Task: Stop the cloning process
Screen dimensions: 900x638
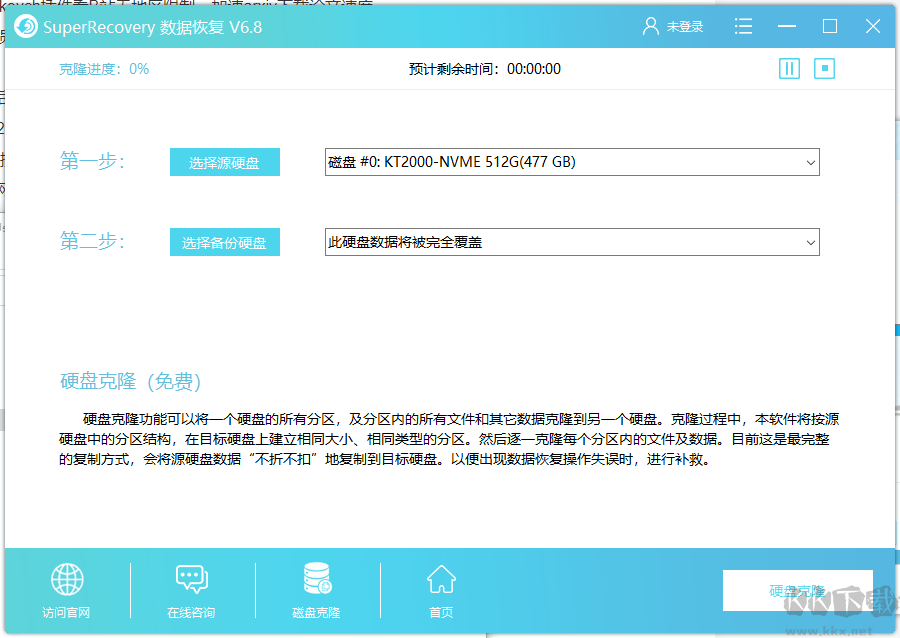Action: tap(824, 69)
